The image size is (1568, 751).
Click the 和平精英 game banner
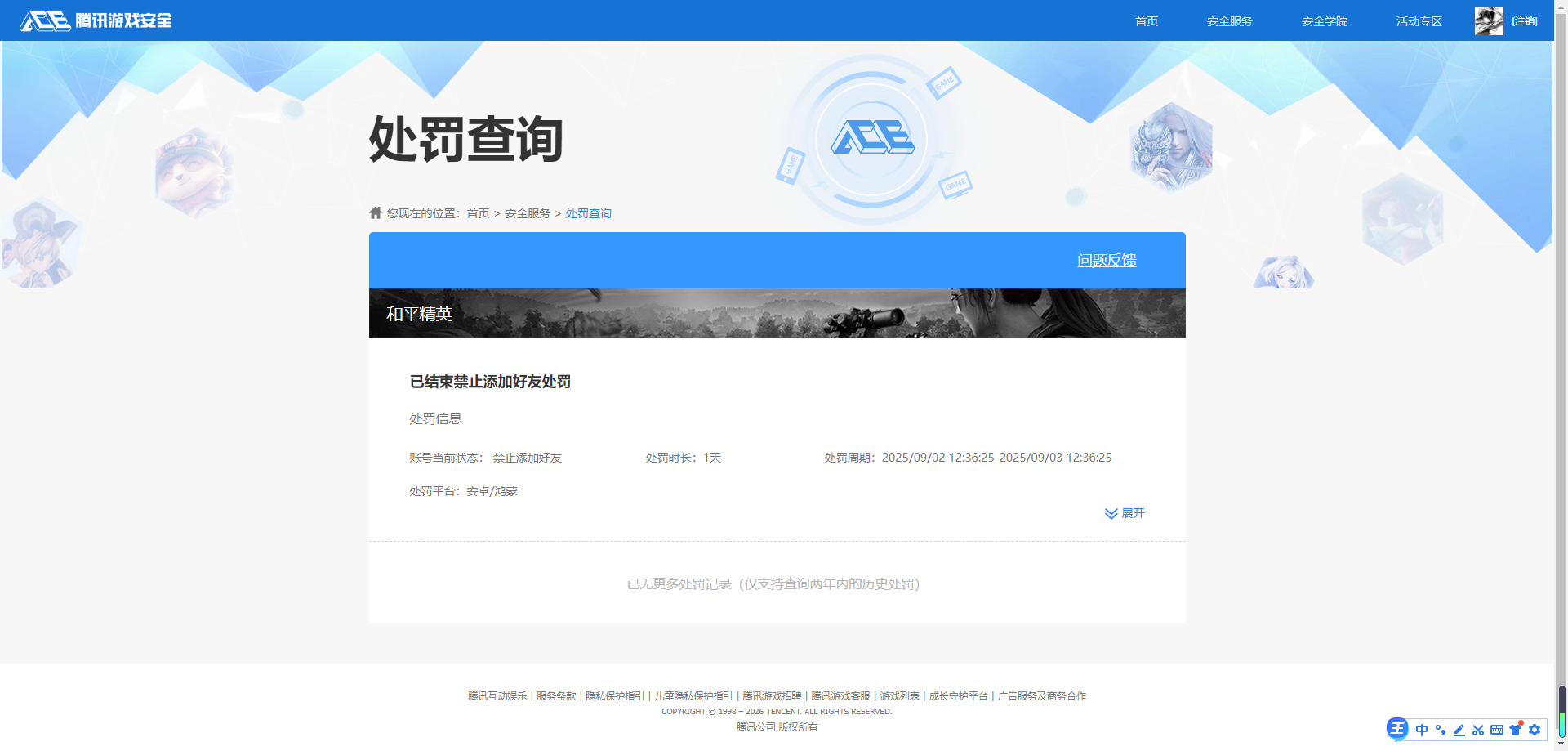pos(777,313)
